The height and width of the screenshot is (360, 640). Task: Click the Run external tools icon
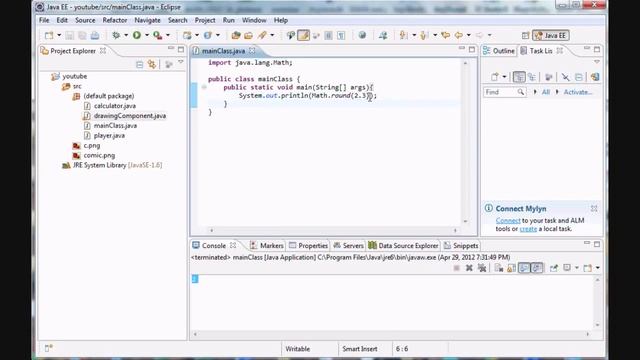coord(158,36)
